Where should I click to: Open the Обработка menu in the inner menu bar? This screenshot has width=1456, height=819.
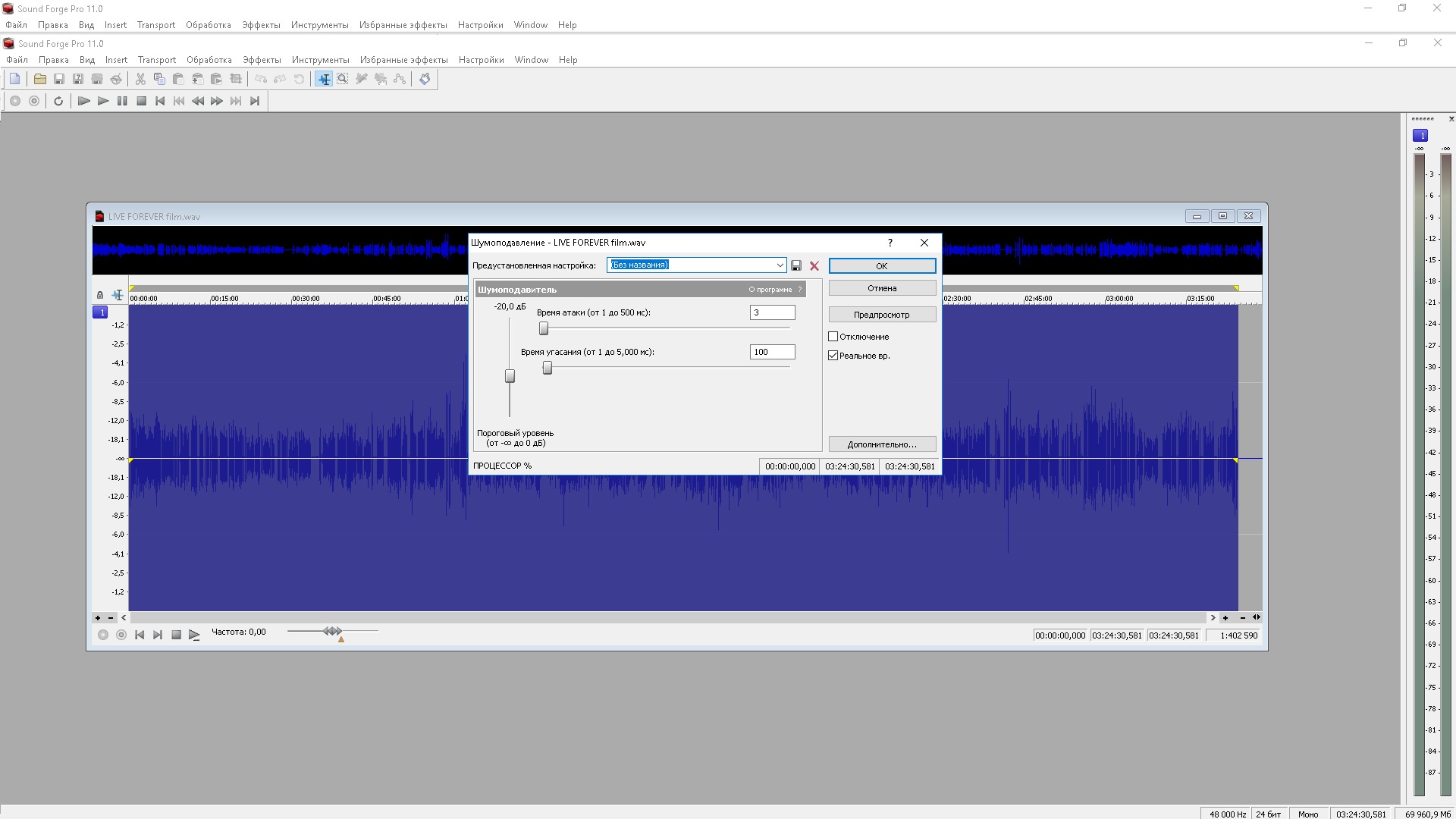pyautogui.click(x=209, y=60)
